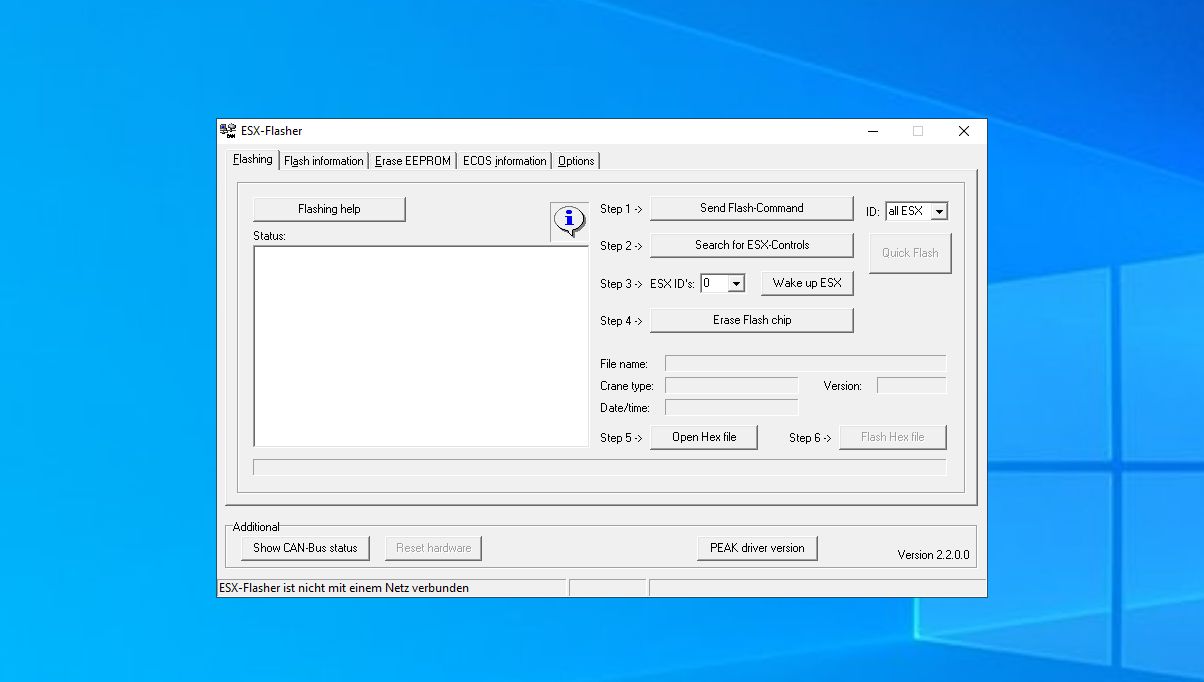Select the Flashing tab
The width and height of the screenshot is (1204, 682).
coord(252,159)
